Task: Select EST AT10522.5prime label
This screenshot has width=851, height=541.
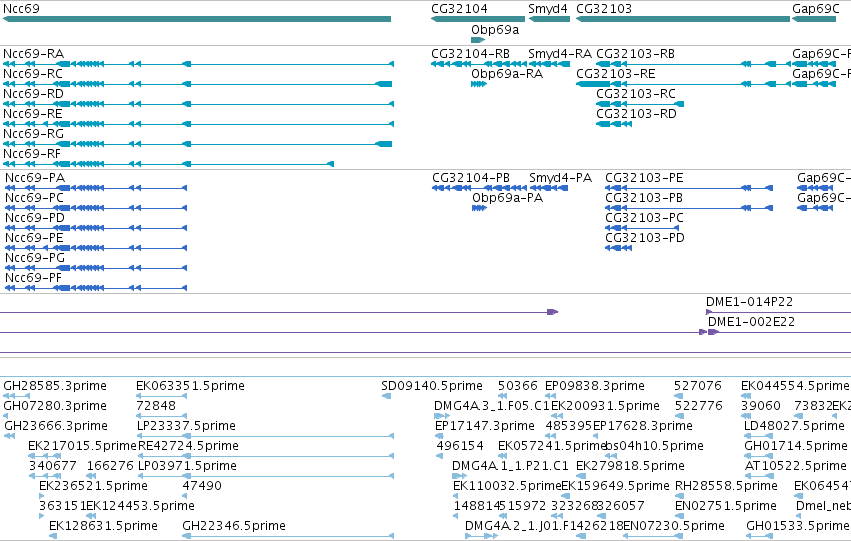Action: tap(795, 466)
